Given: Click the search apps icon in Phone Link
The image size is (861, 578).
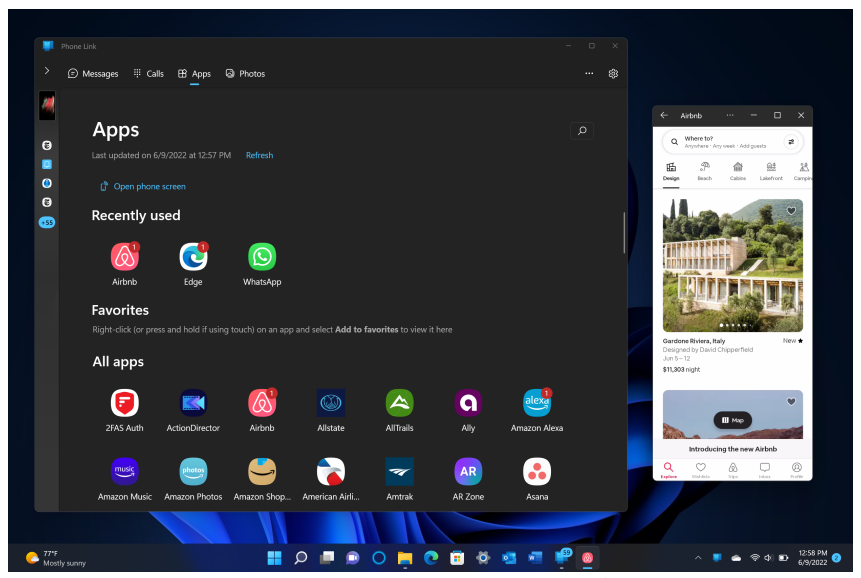Looking at the screenshot, I should tap(582, 131).
